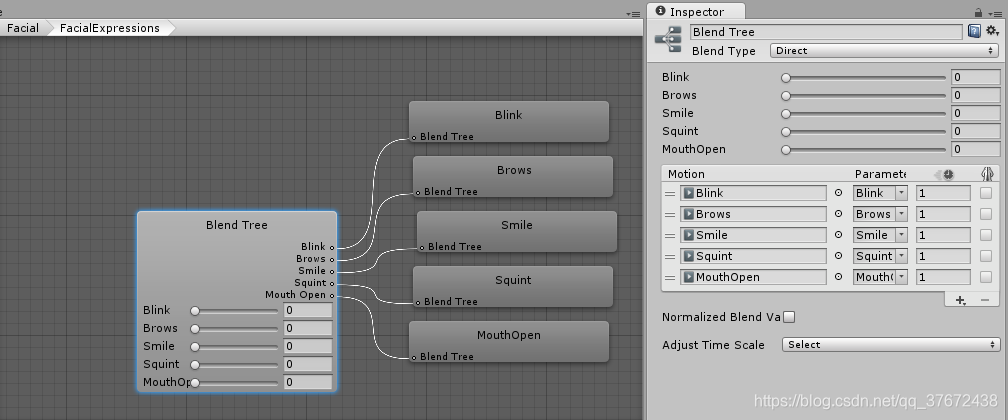Select the MouthOpen blend tree node

508,342
